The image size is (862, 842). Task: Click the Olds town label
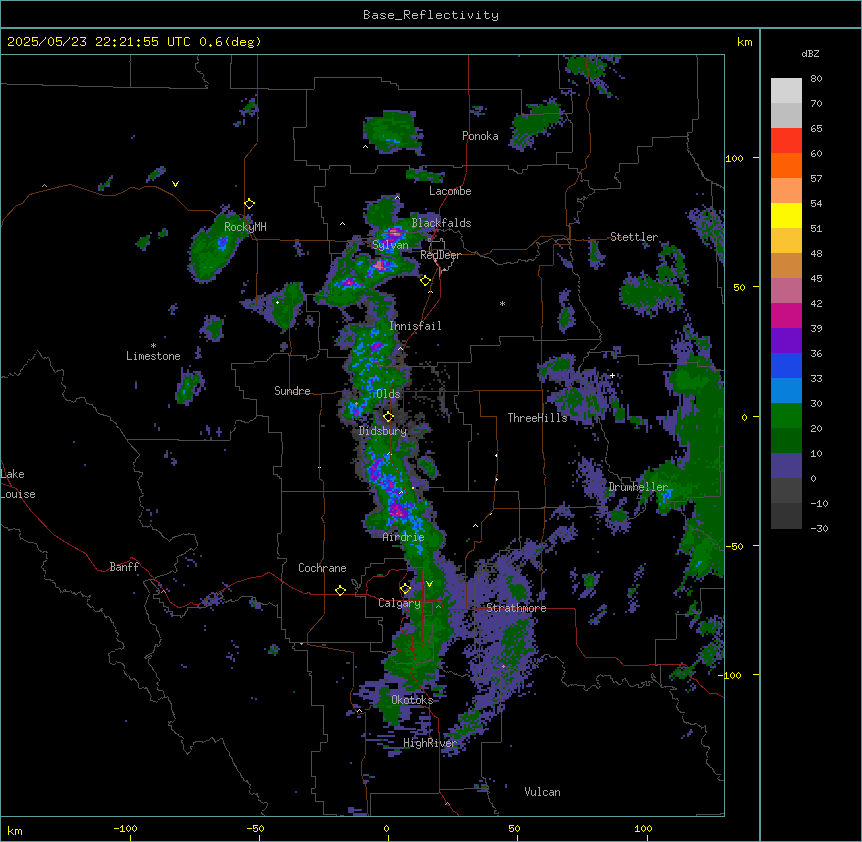(388, 394)
